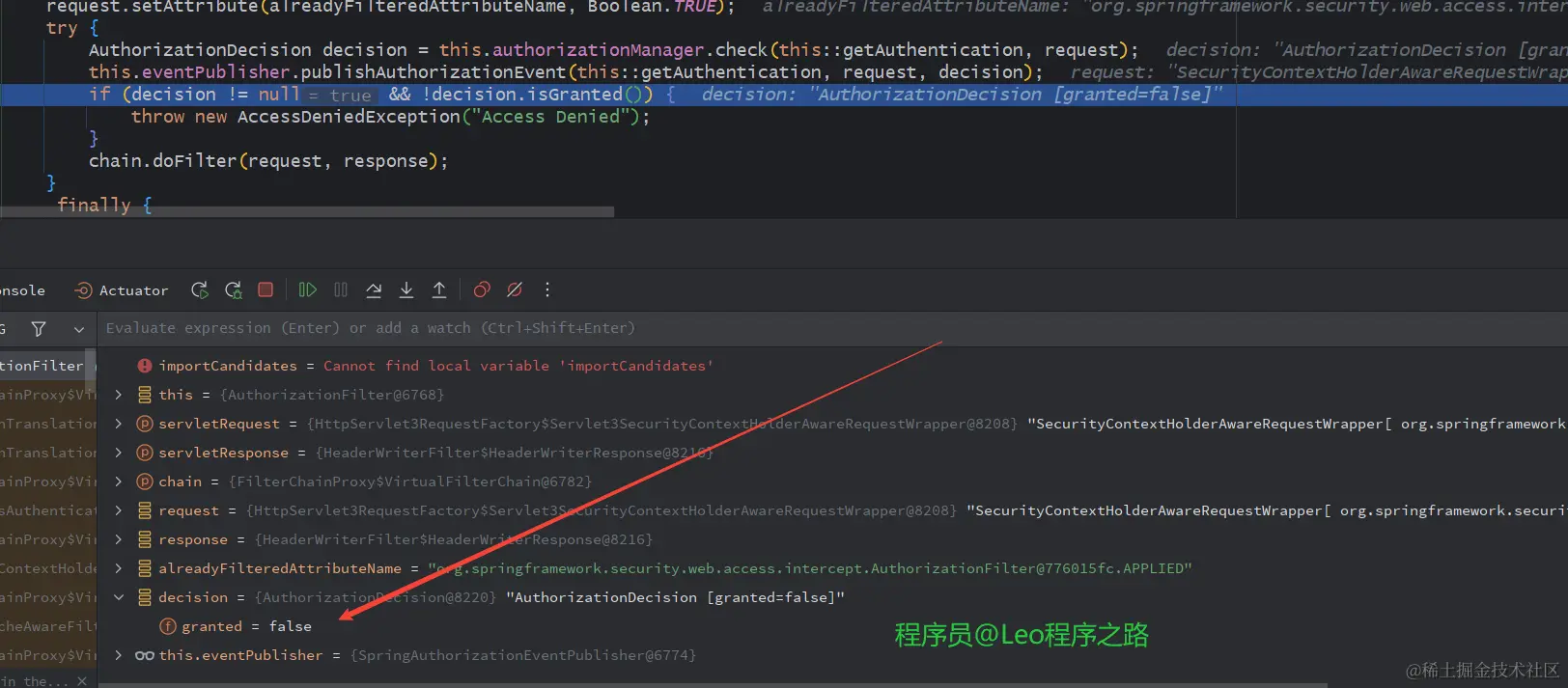Click the variable icon next to response
Viewport: 1568px width, 688px height.
click(145, 539)
